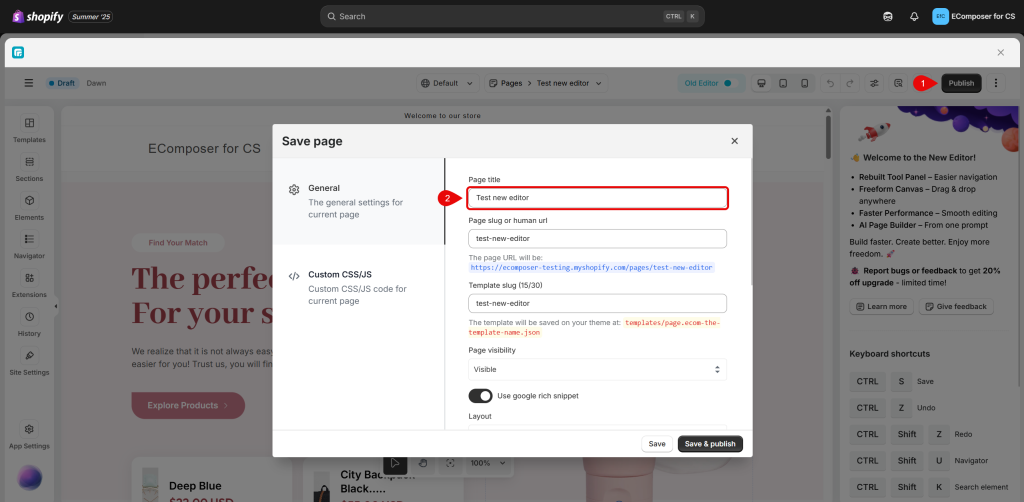Open the more options three-dot menu
The width and height of the screenshot is (1024, 502).
point(995,83)
